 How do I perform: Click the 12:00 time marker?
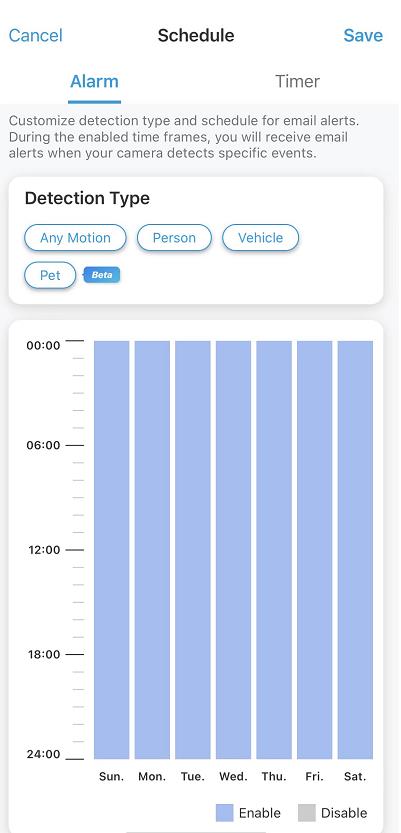45,550
